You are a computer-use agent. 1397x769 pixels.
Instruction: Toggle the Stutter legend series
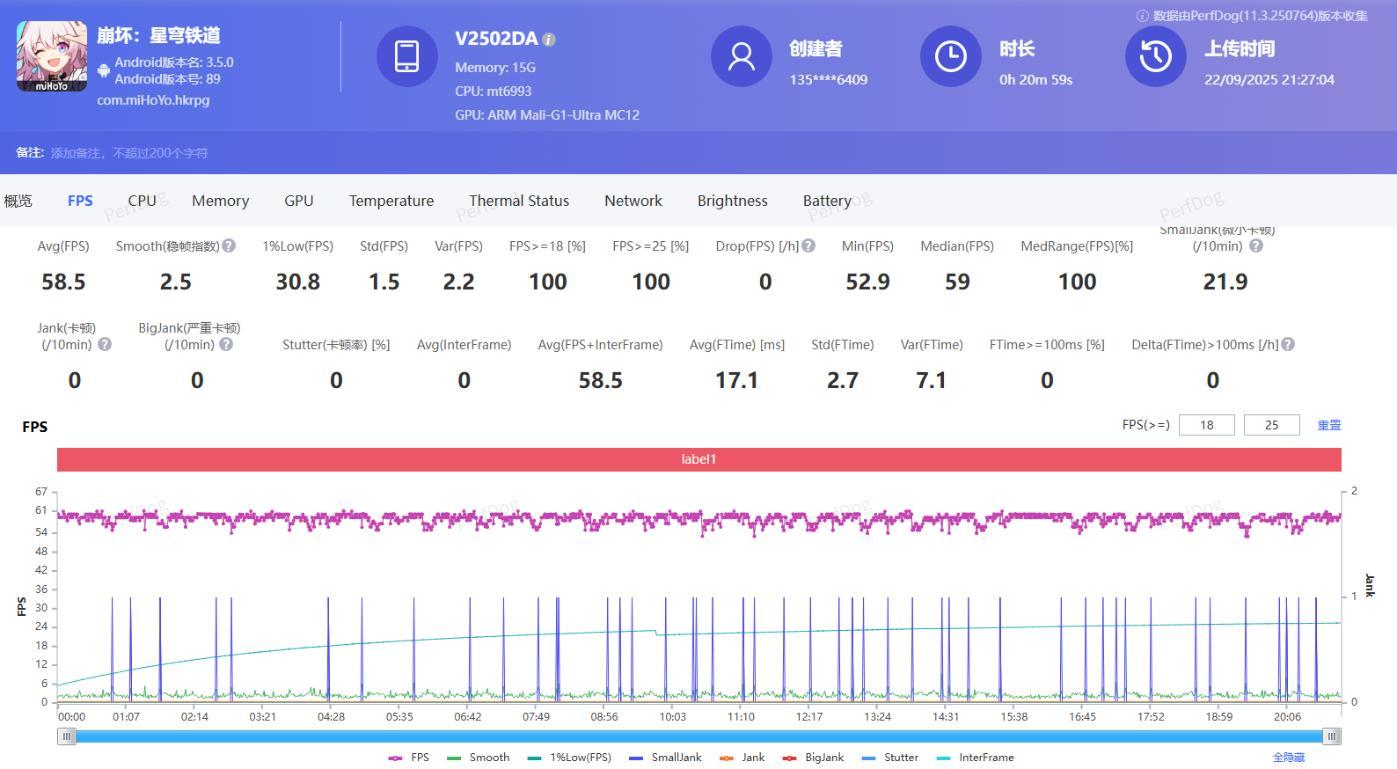click(890, 758)
